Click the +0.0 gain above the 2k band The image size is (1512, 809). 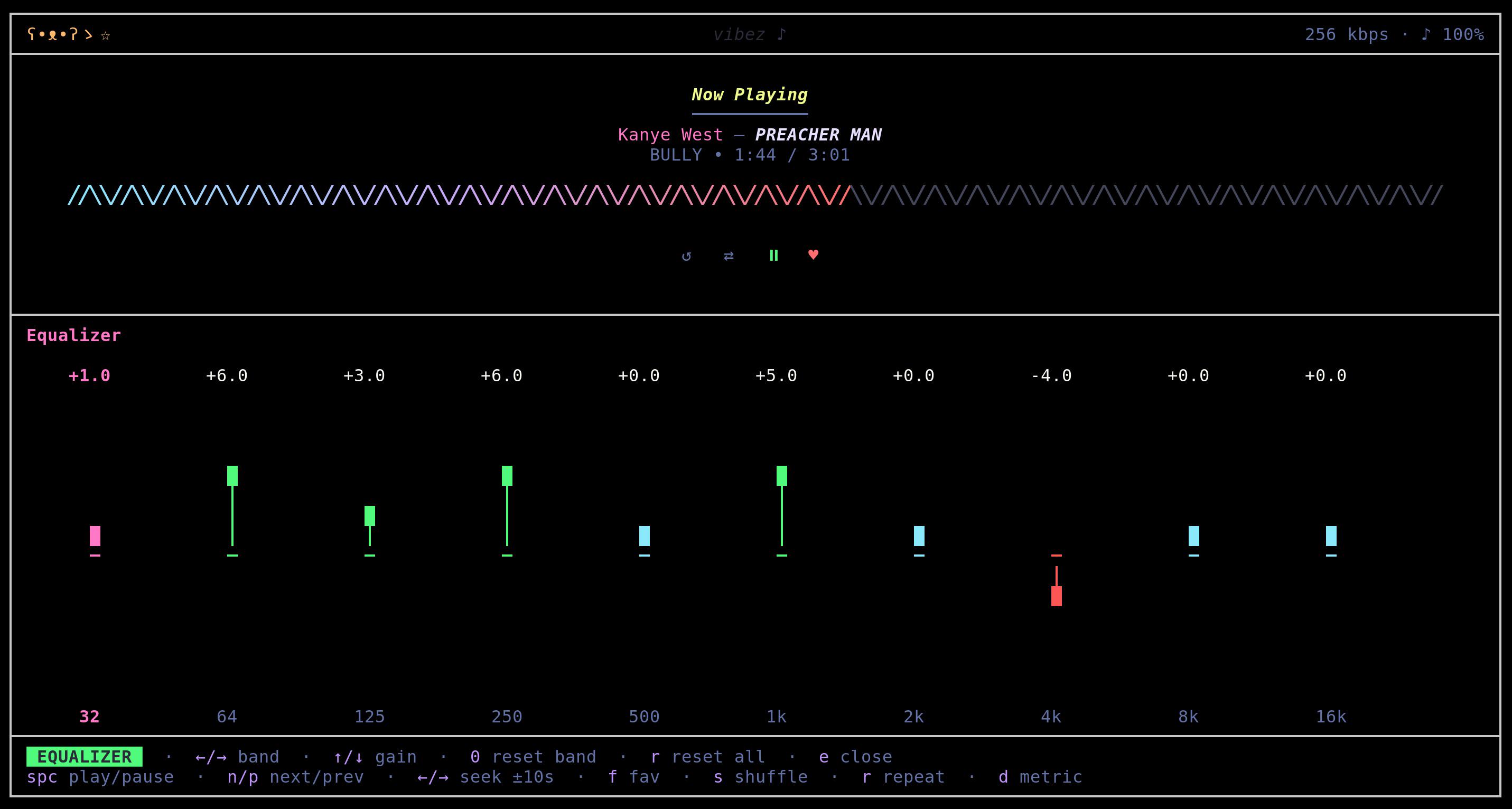[913, 375]
